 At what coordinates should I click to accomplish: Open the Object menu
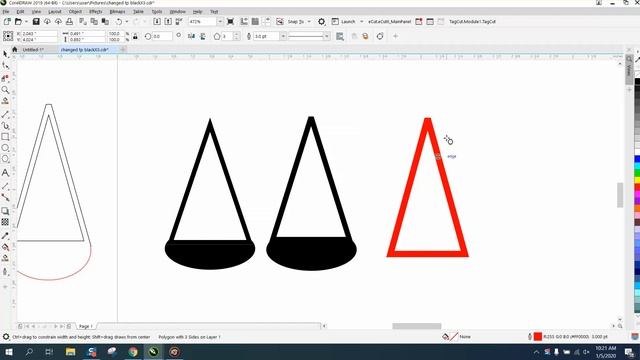pyautogui.click(x=75, y=12)
